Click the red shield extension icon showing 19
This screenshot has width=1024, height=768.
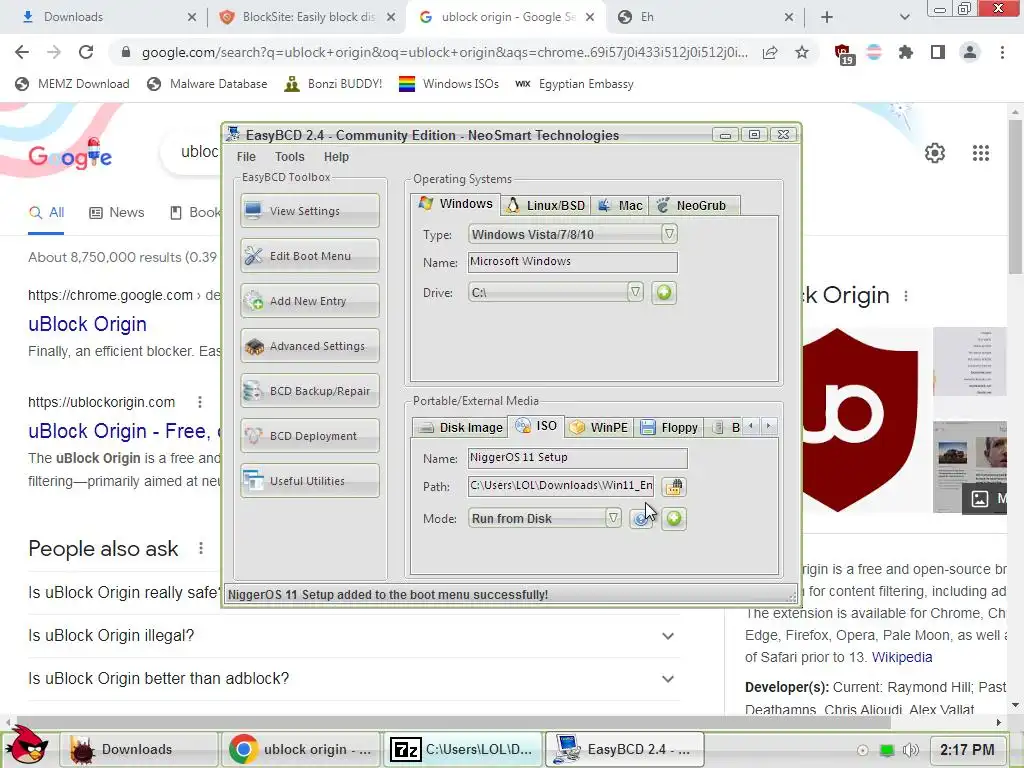pos(844,53)
